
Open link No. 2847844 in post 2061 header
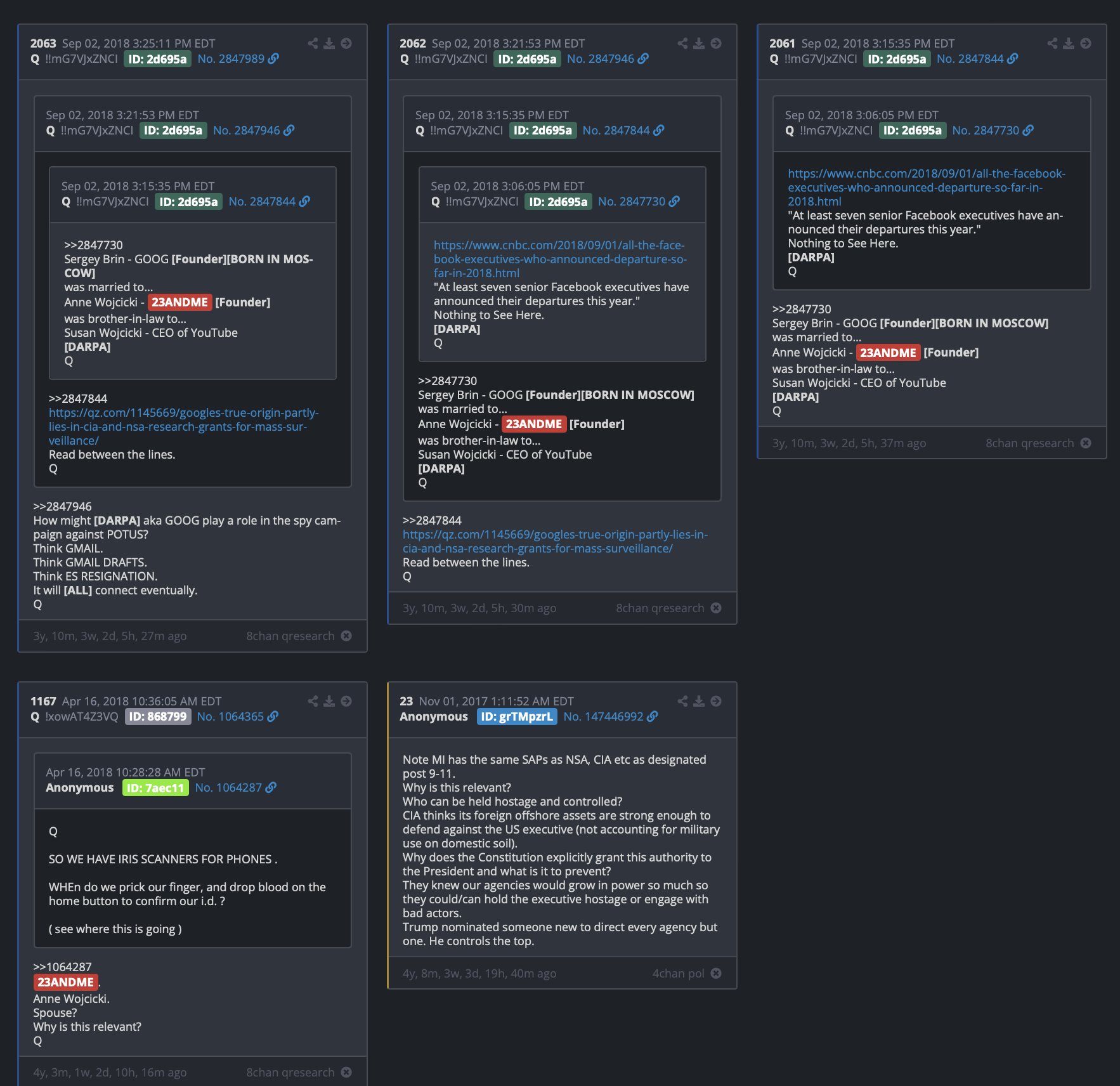(977, 58)
